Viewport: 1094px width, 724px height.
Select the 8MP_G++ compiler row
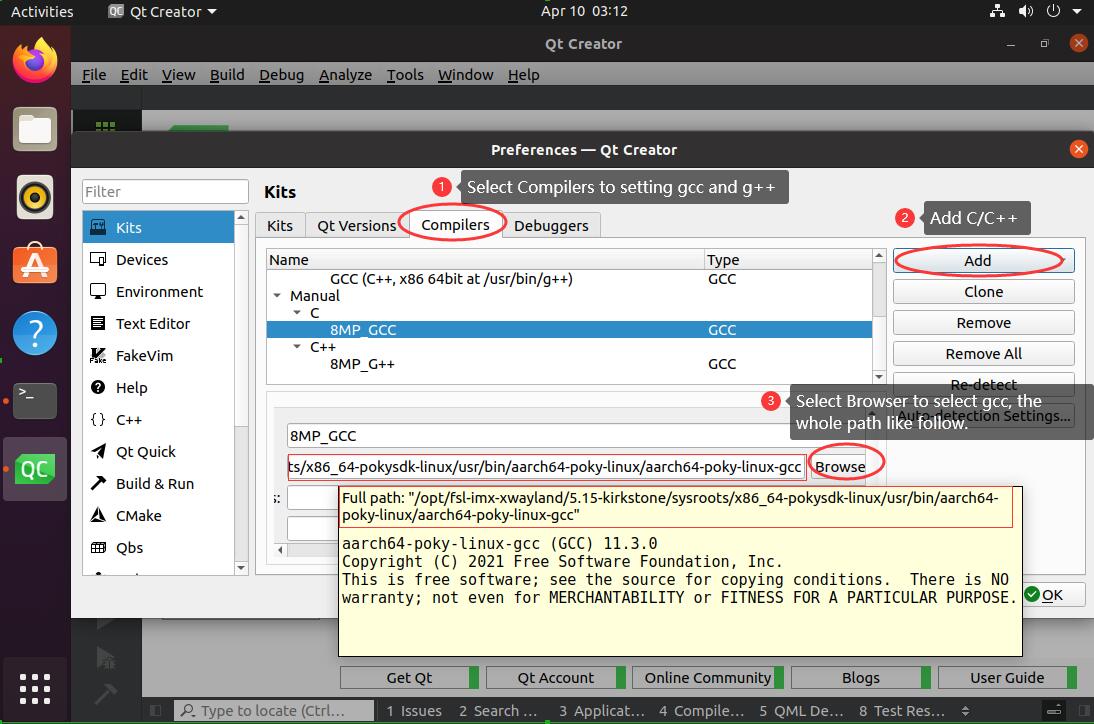point(569,364)
